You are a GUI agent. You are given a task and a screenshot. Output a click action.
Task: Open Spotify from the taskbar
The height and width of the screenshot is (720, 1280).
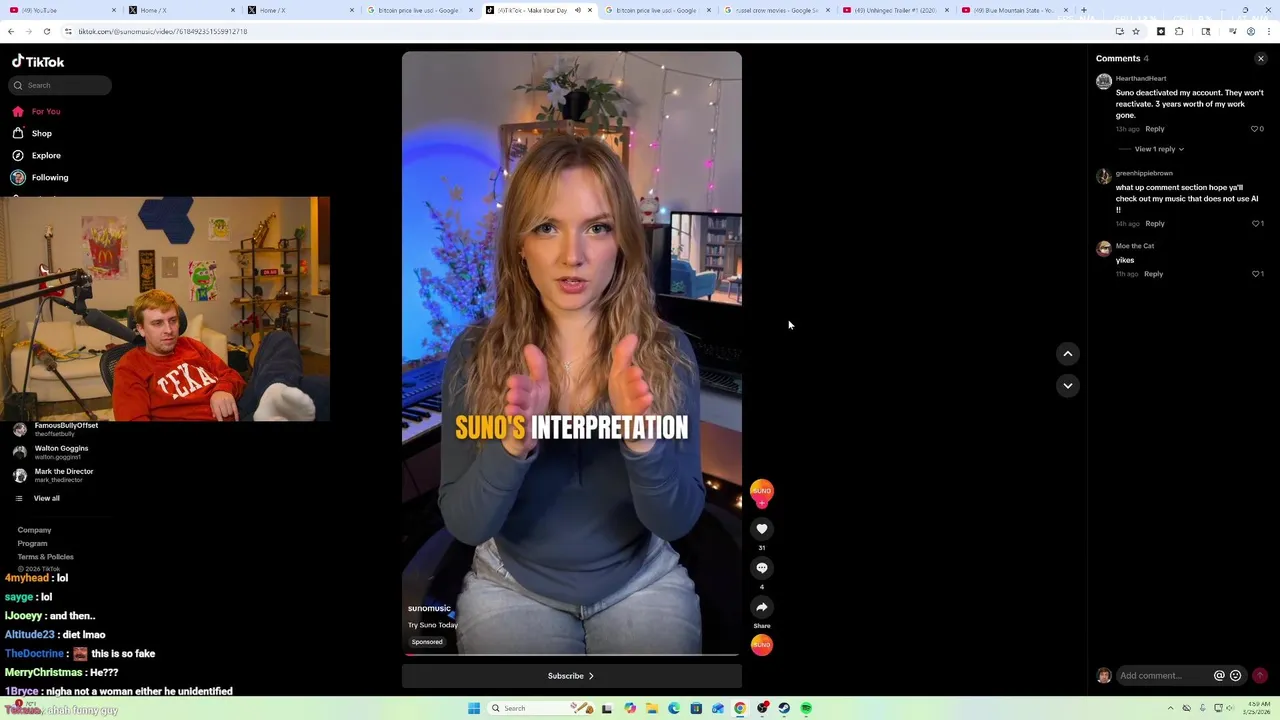[x=806, y=708]
